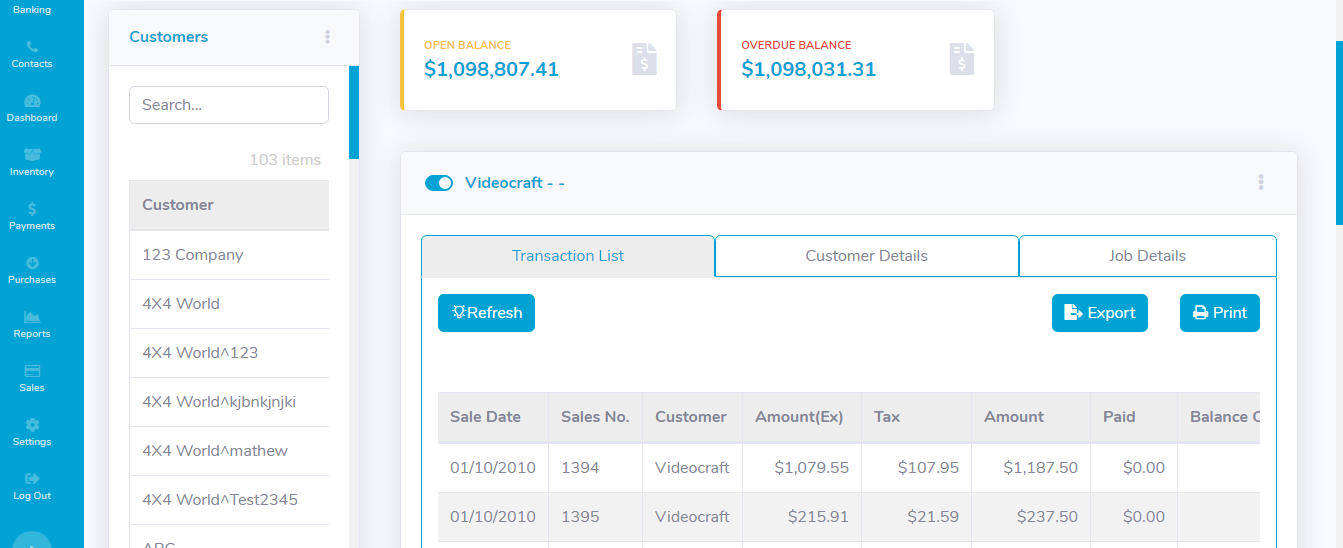The image size is (1343, 548).
Task: Focus the customer Search field
Action: 229,105
